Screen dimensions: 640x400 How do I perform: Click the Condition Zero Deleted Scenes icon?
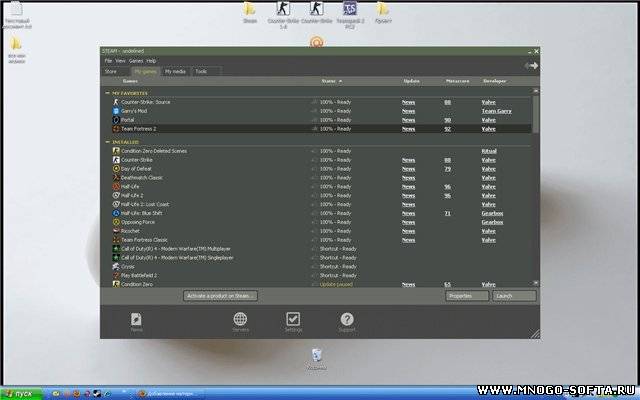click(x=116, y=151)
